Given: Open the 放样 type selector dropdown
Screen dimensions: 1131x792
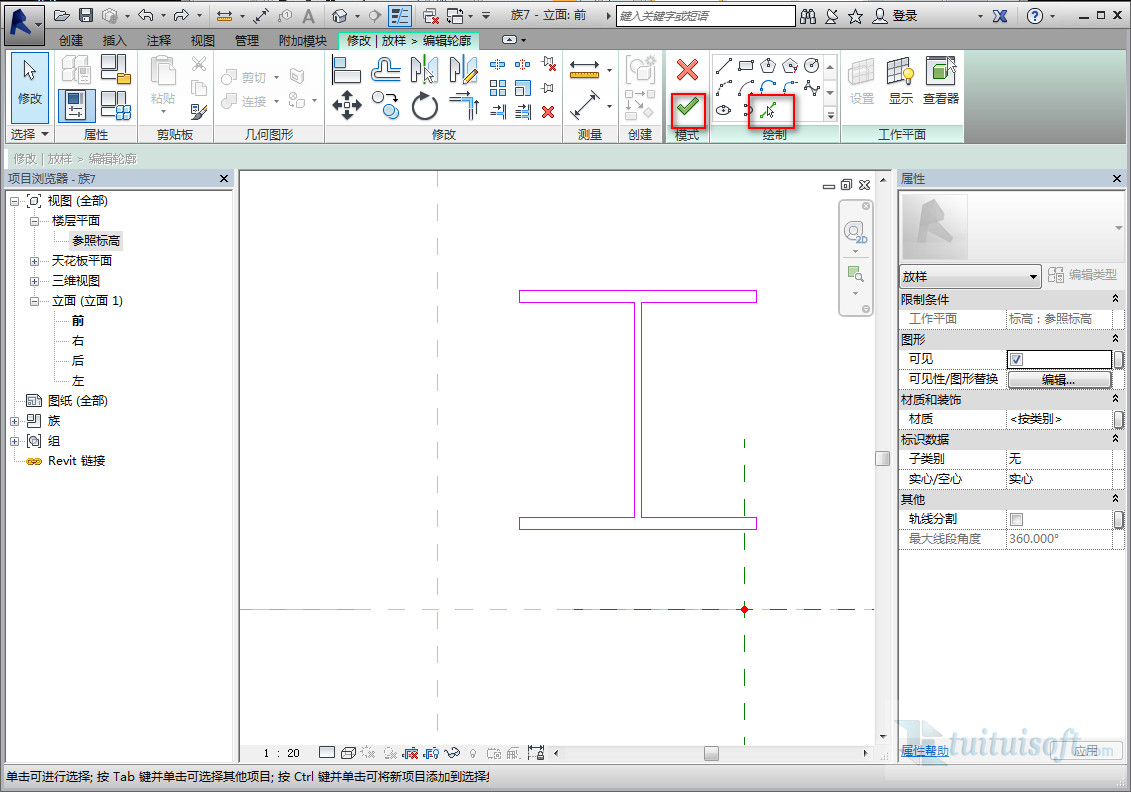Looking at the screenshot, I should 1034,277.
